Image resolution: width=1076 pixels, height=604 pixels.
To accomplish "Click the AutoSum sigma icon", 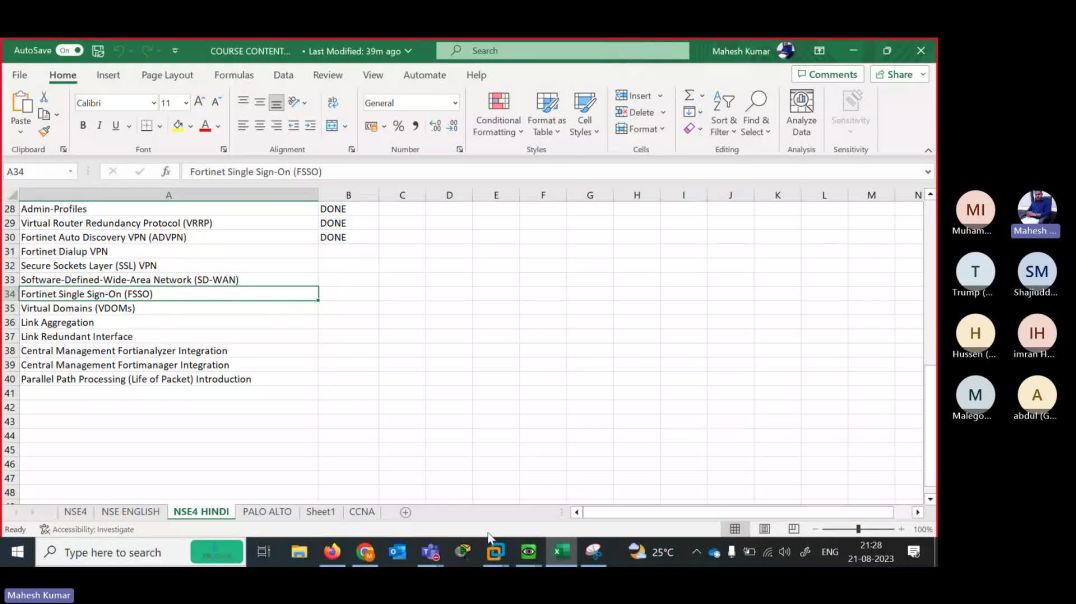I will 689,95.
